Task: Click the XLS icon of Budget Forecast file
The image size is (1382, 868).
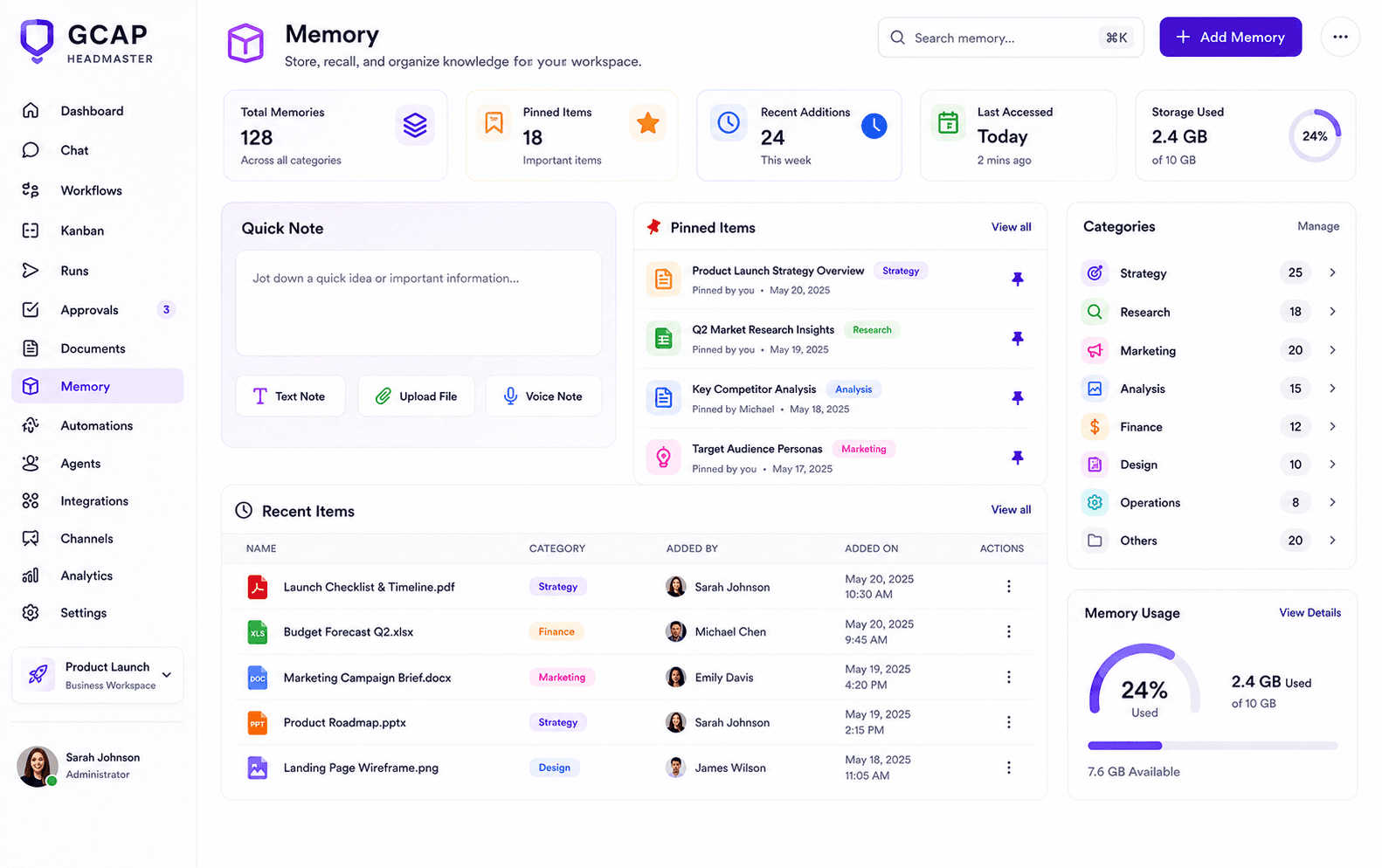Action: 257,632
